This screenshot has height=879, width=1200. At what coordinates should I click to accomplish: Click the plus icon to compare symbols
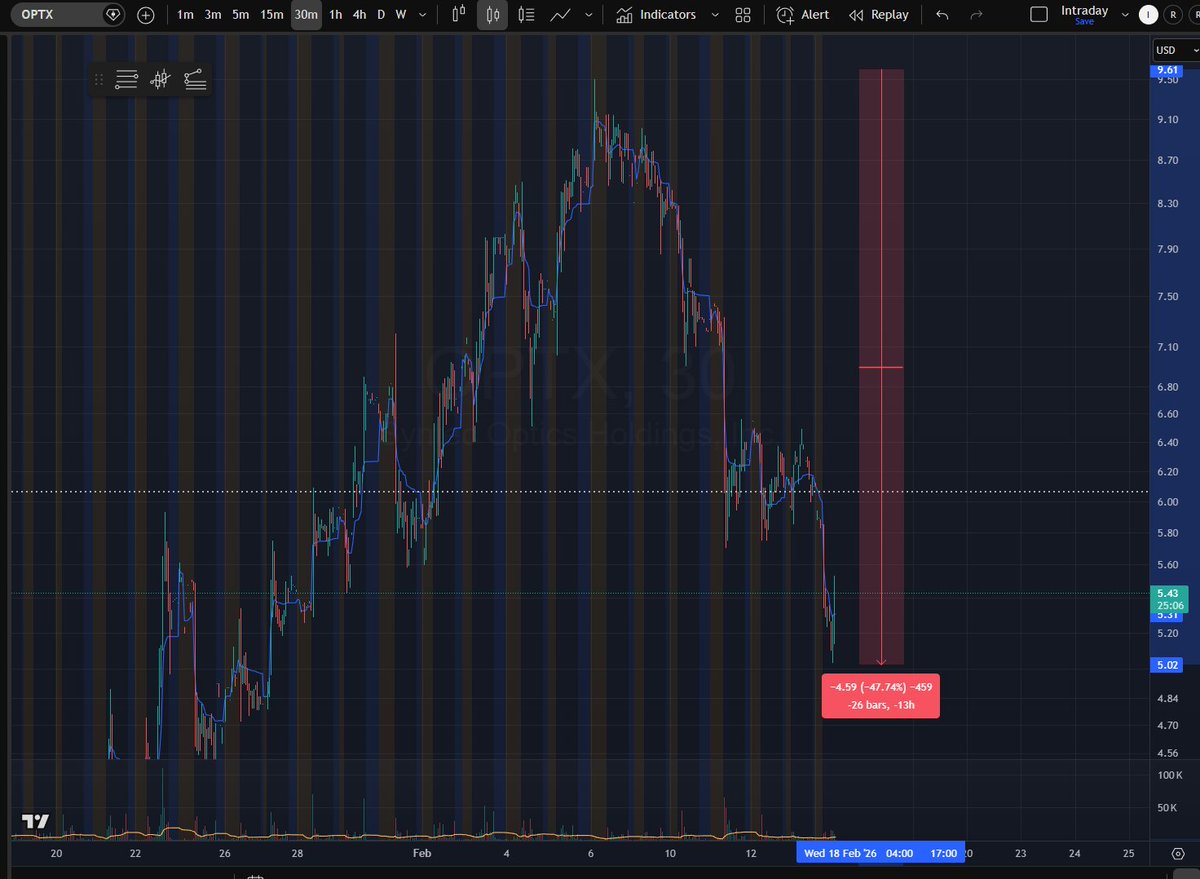146,15
